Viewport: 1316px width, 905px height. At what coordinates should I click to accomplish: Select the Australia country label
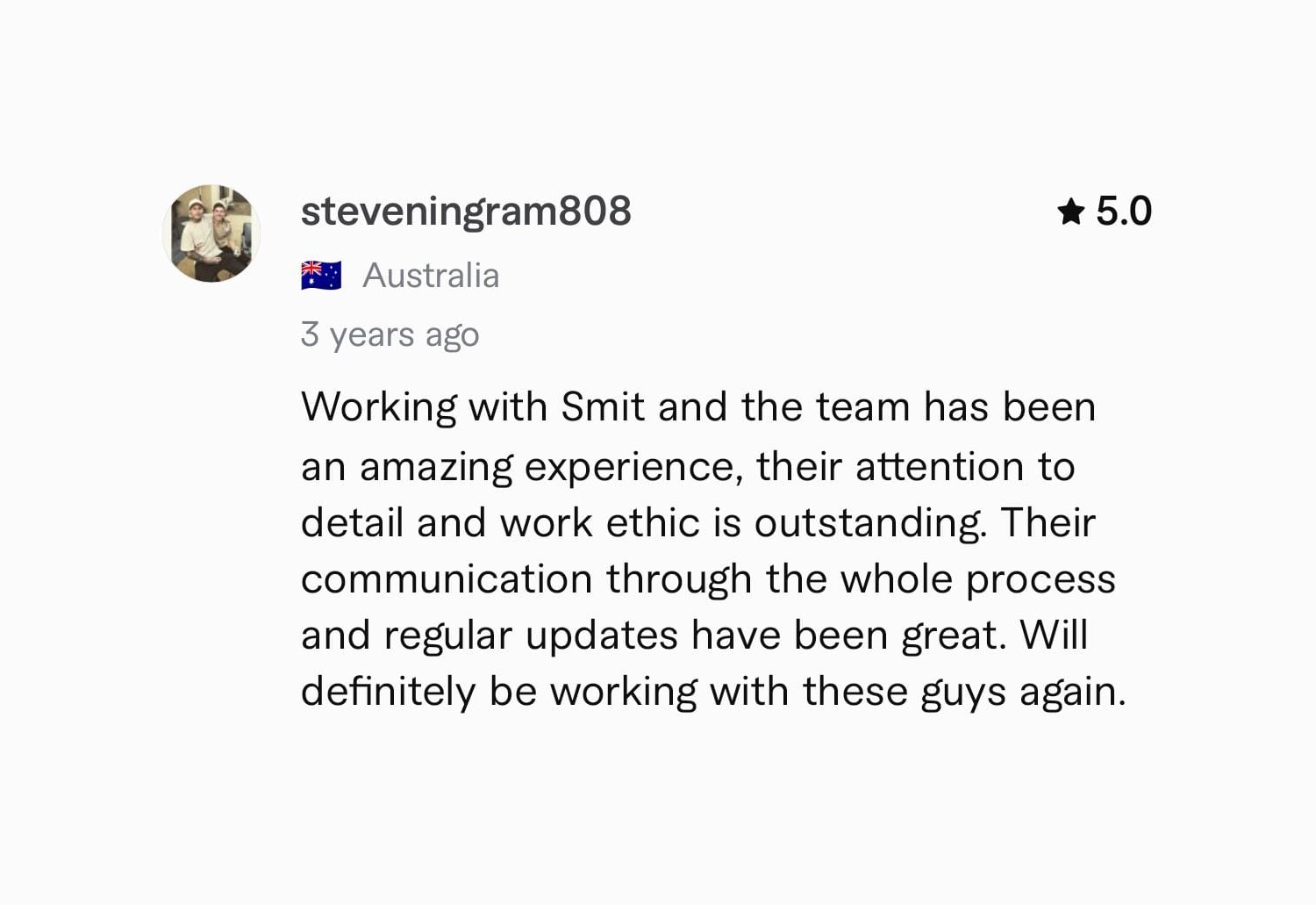(x=431, y=276)
